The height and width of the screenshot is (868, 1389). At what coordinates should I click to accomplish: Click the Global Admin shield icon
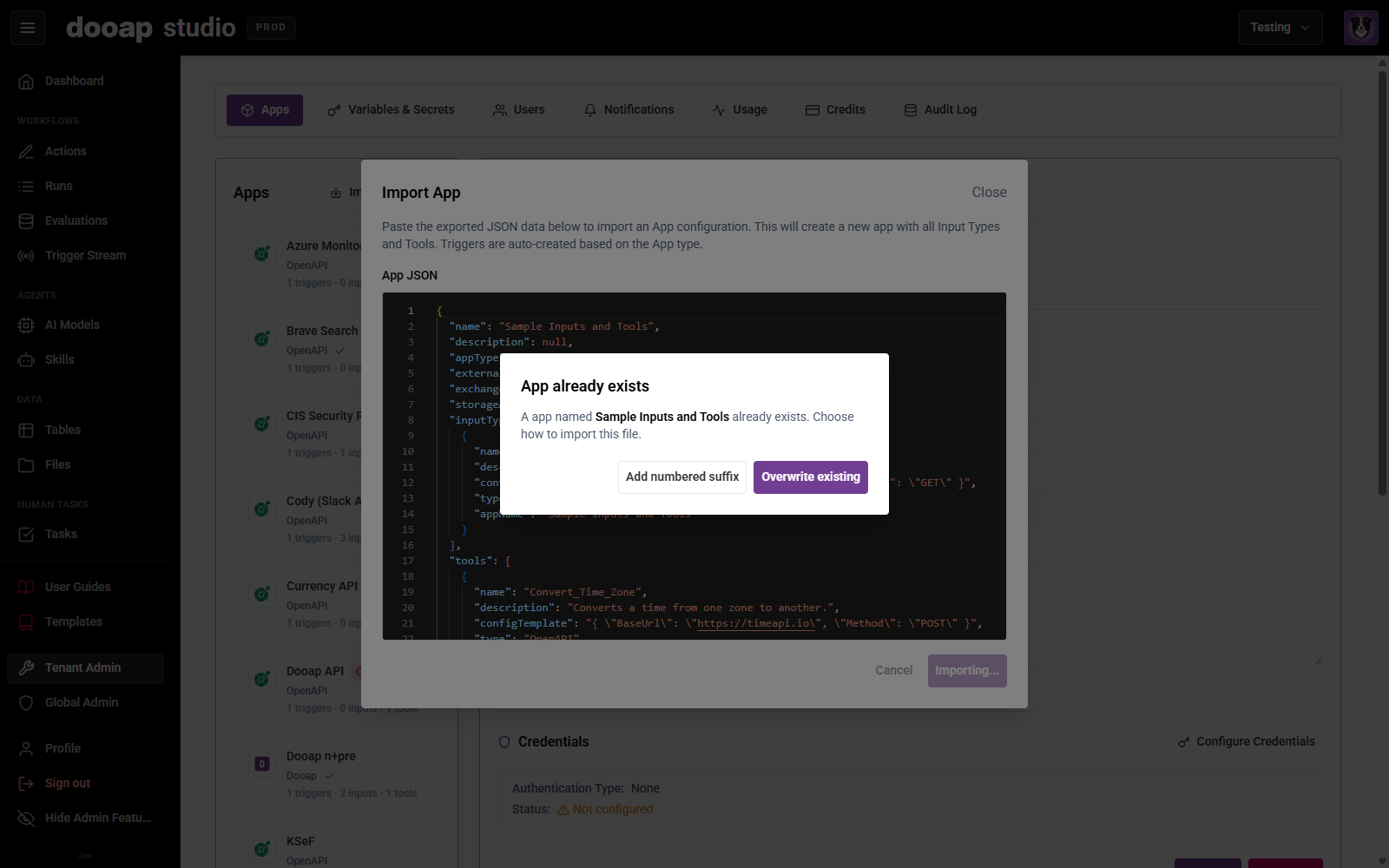pyautogui.click(x=26, y=702)
